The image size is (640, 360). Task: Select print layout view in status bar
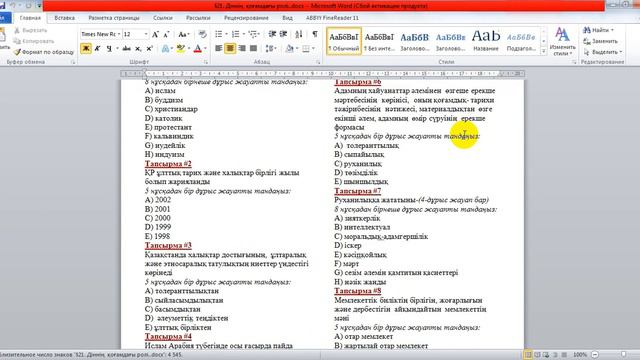pyautogui.click(x=528, y=355)
